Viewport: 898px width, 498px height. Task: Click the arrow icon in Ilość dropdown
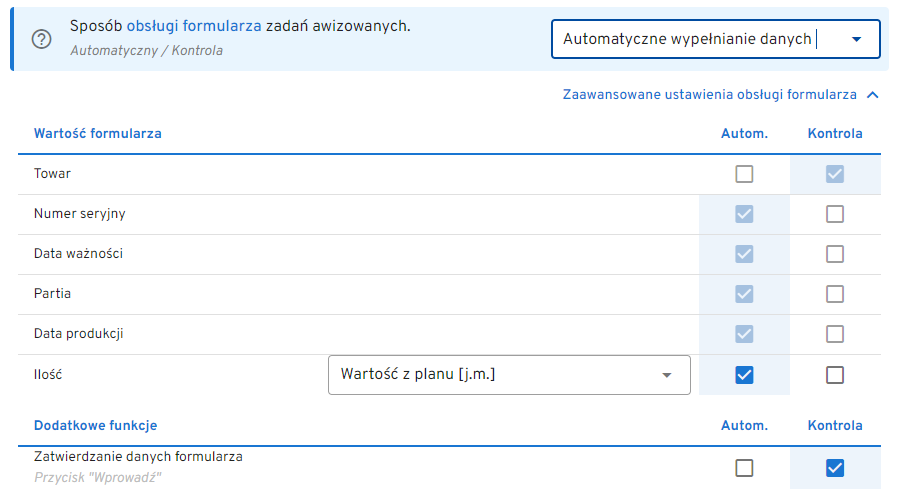click(x=667, y=375)
